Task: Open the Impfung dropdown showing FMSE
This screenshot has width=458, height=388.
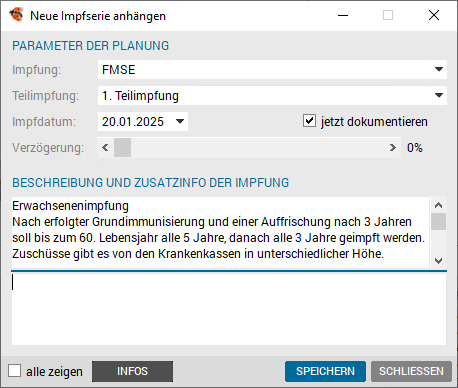Action: click(x=272, y=70)
